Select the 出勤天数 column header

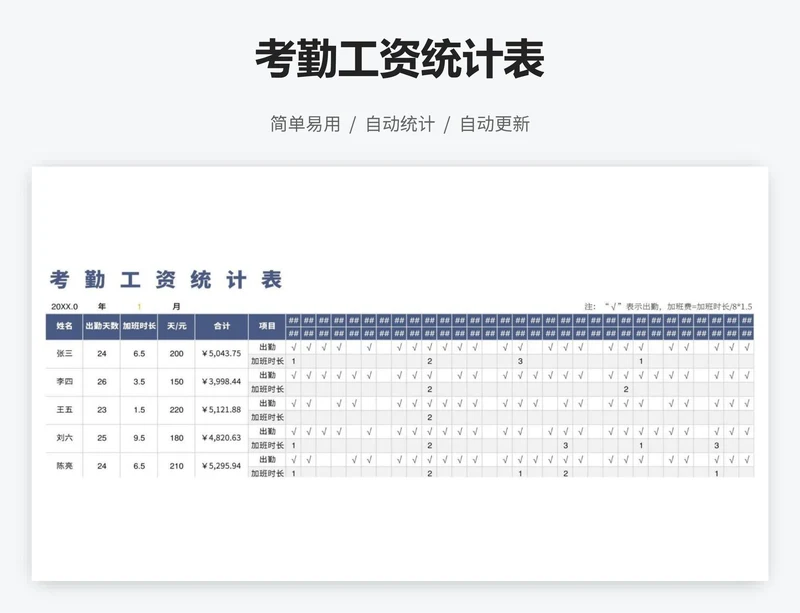click(x=101, y=326)
